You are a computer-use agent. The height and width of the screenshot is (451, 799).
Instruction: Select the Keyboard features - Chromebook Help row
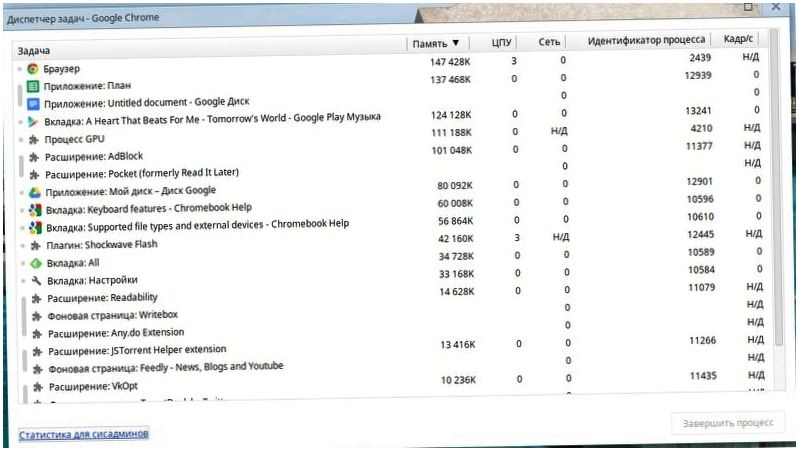(390, 205)
